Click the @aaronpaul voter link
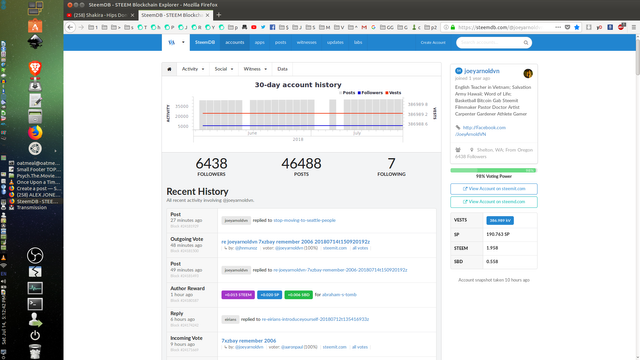Image resolution: width=640 pixels, height=360 pixels. (x=292, y=347)
